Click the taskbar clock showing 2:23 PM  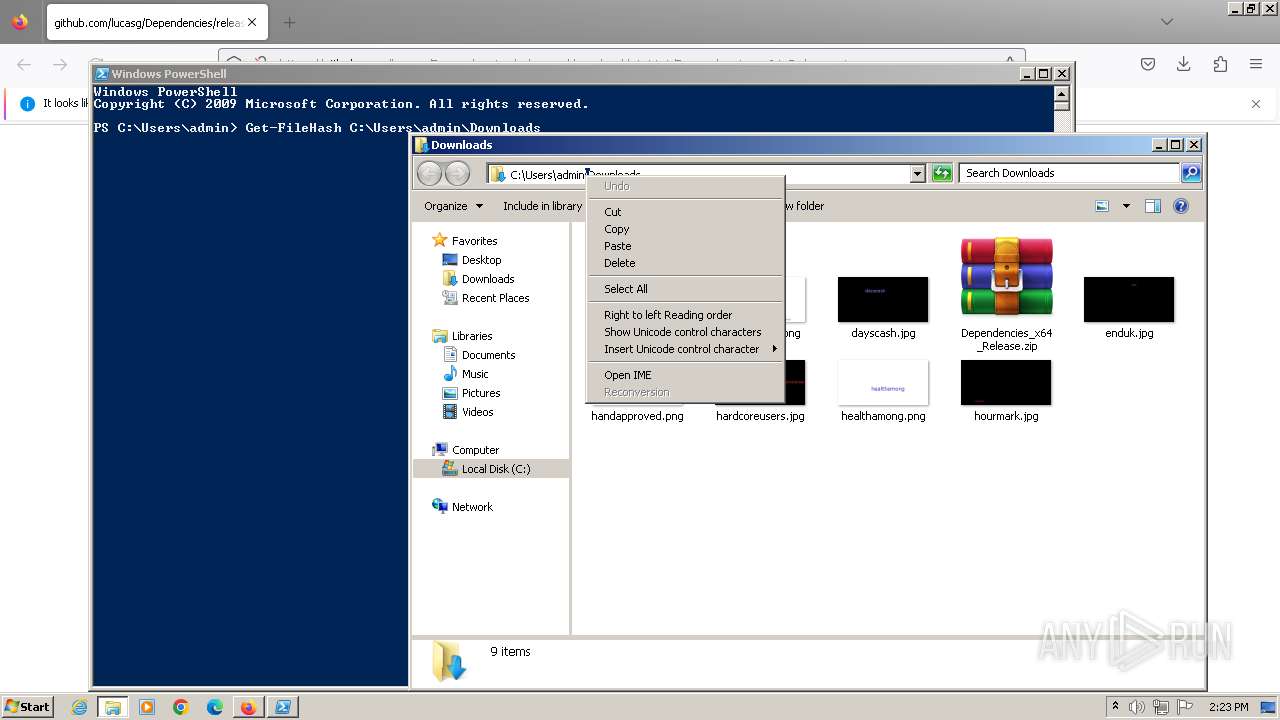click(1229, 707)
